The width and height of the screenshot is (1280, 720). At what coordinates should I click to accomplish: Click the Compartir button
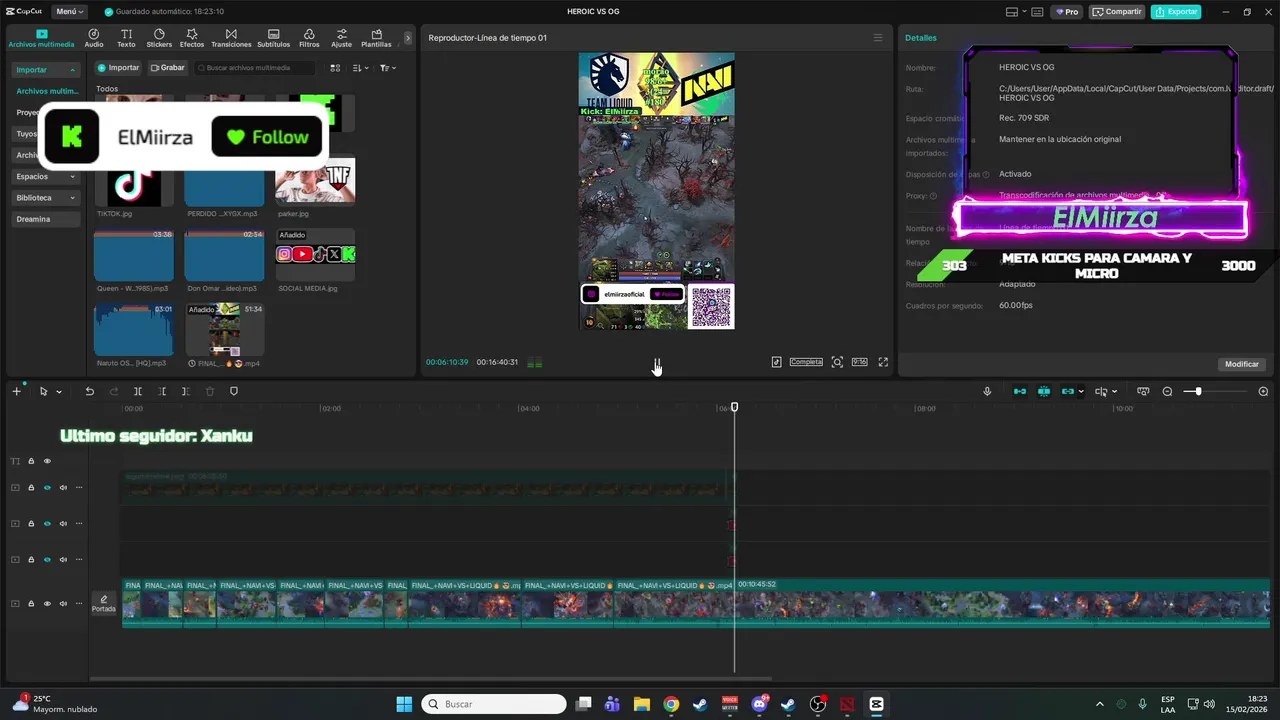(1117, 12)
